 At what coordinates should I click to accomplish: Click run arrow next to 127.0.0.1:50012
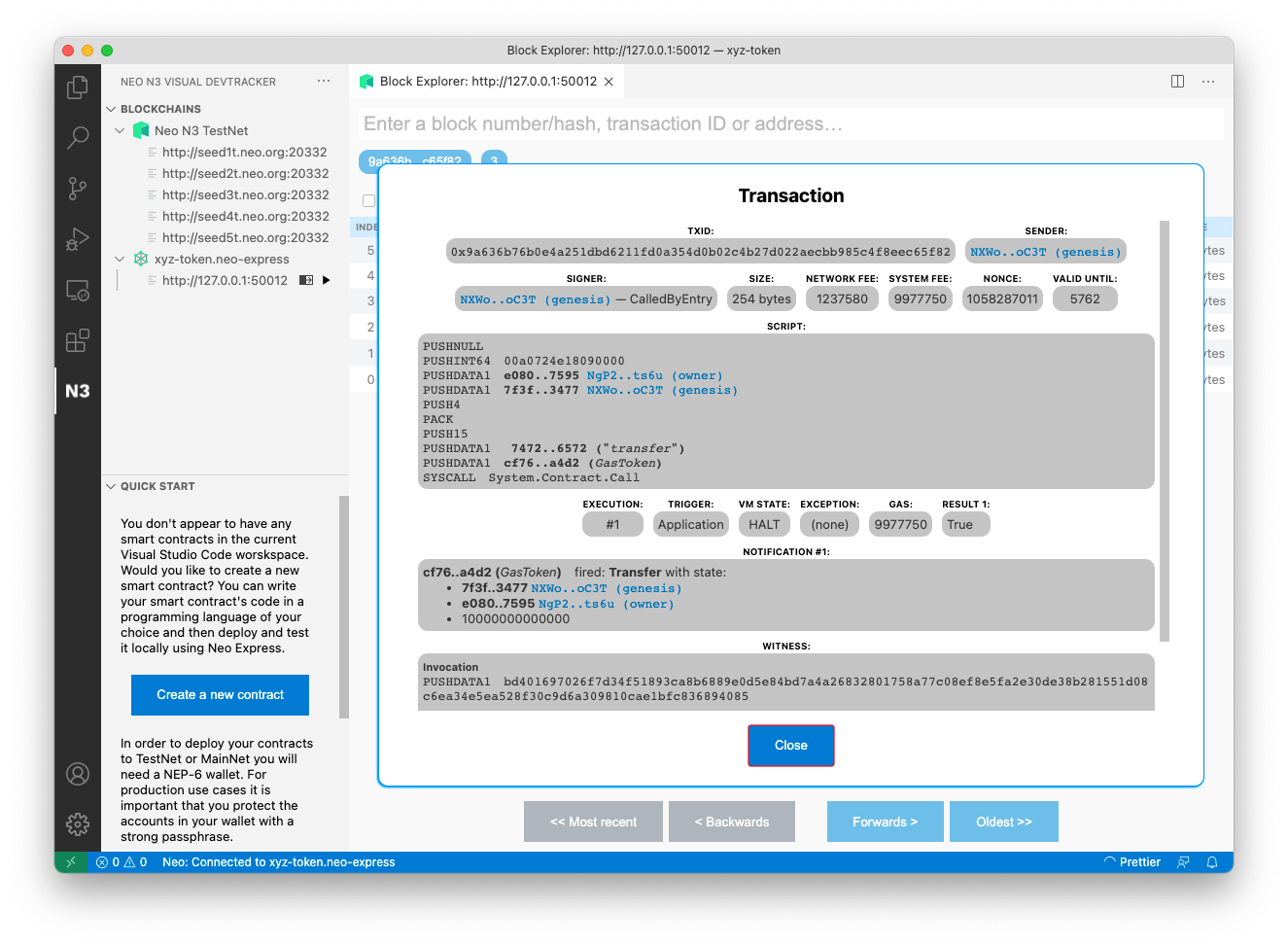327,280
